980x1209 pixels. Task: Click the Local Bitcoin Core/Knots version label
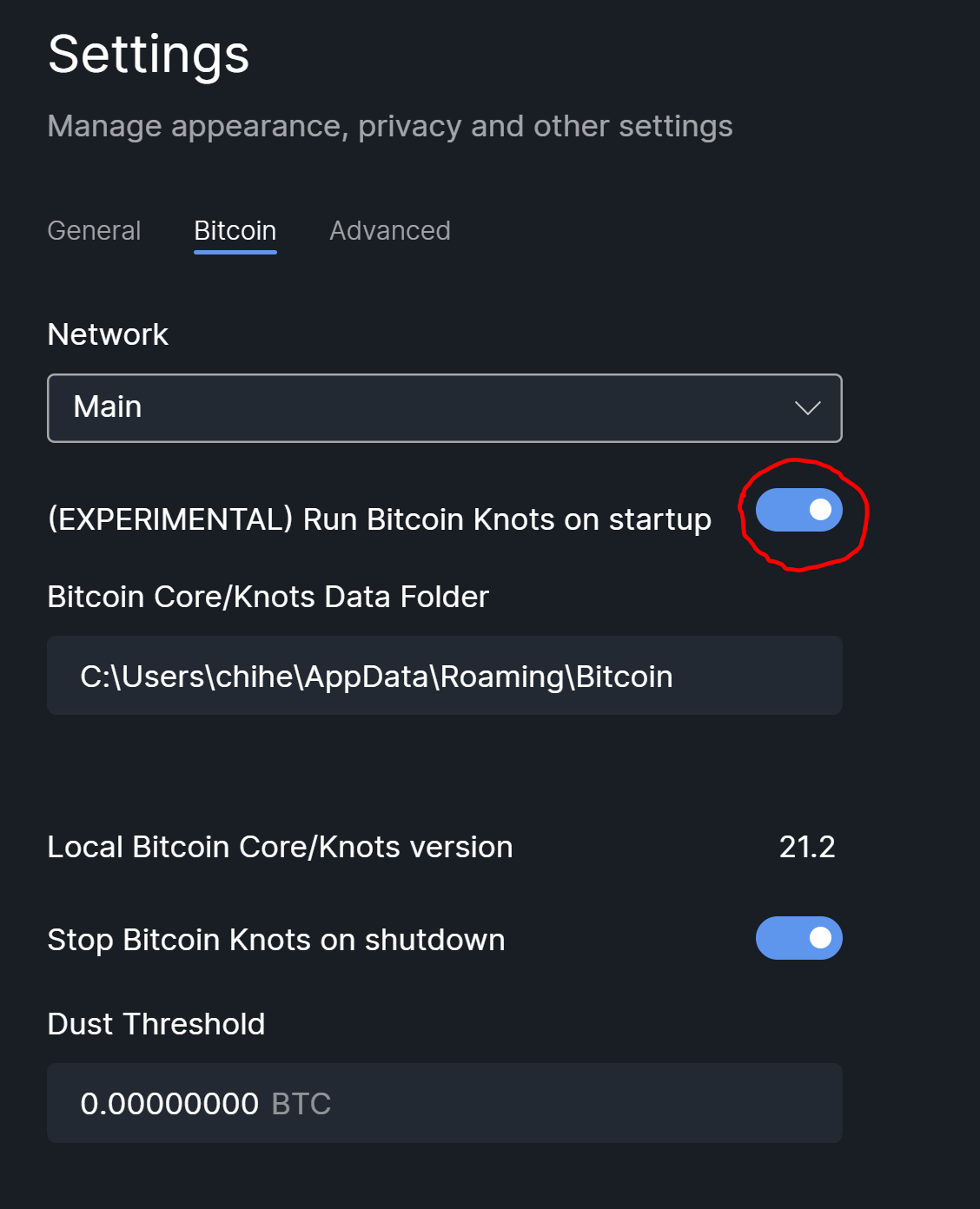tap(280, 848)
